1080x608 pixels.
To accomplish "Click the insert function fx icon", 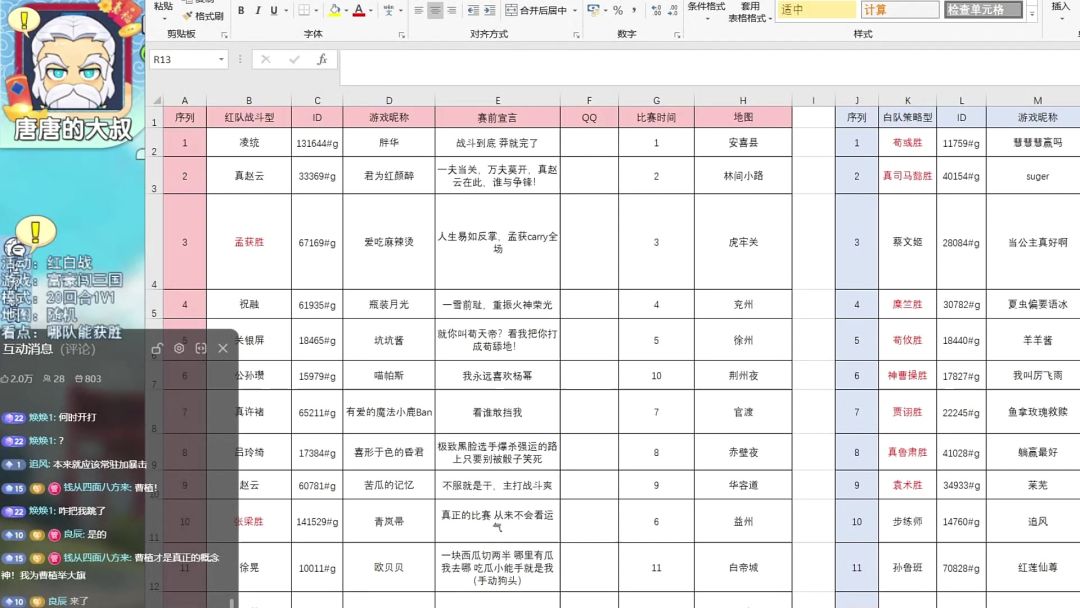I will tap(322, 60).
